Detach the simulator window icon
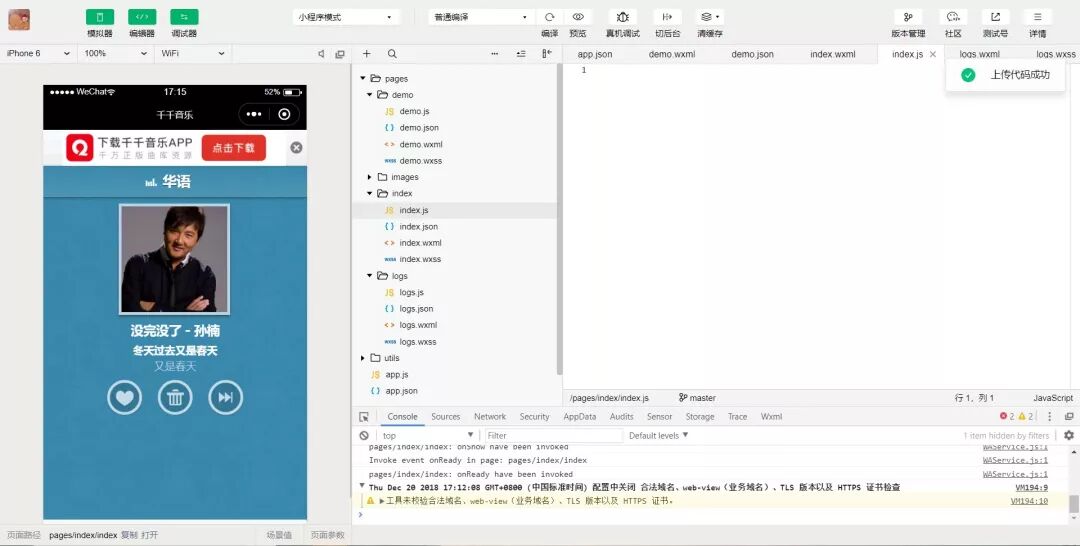Screen dimensions: 1080x546 340,54
